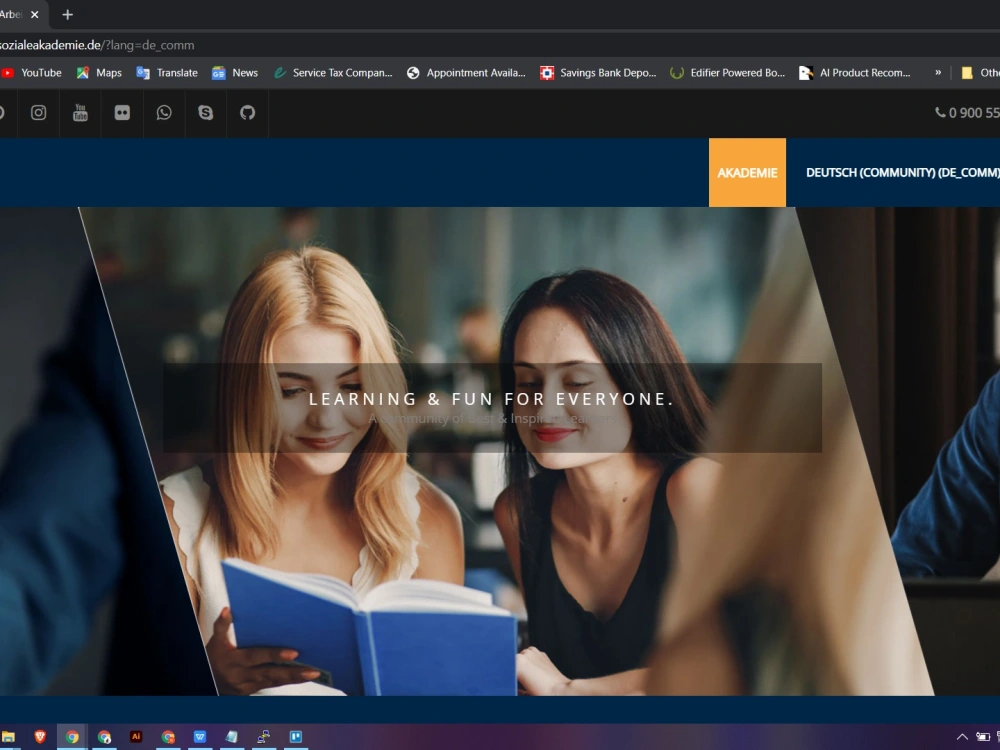The height and width of the screenshot is (750, 1000).
Task: Open the Skype social icon
Action: tap(205, 113)
